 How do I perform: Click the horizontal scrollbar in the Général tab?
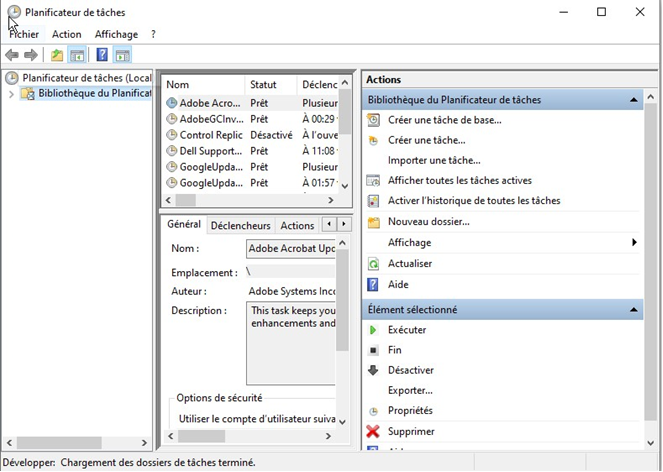pyautogui.click(x=250, y=437)
